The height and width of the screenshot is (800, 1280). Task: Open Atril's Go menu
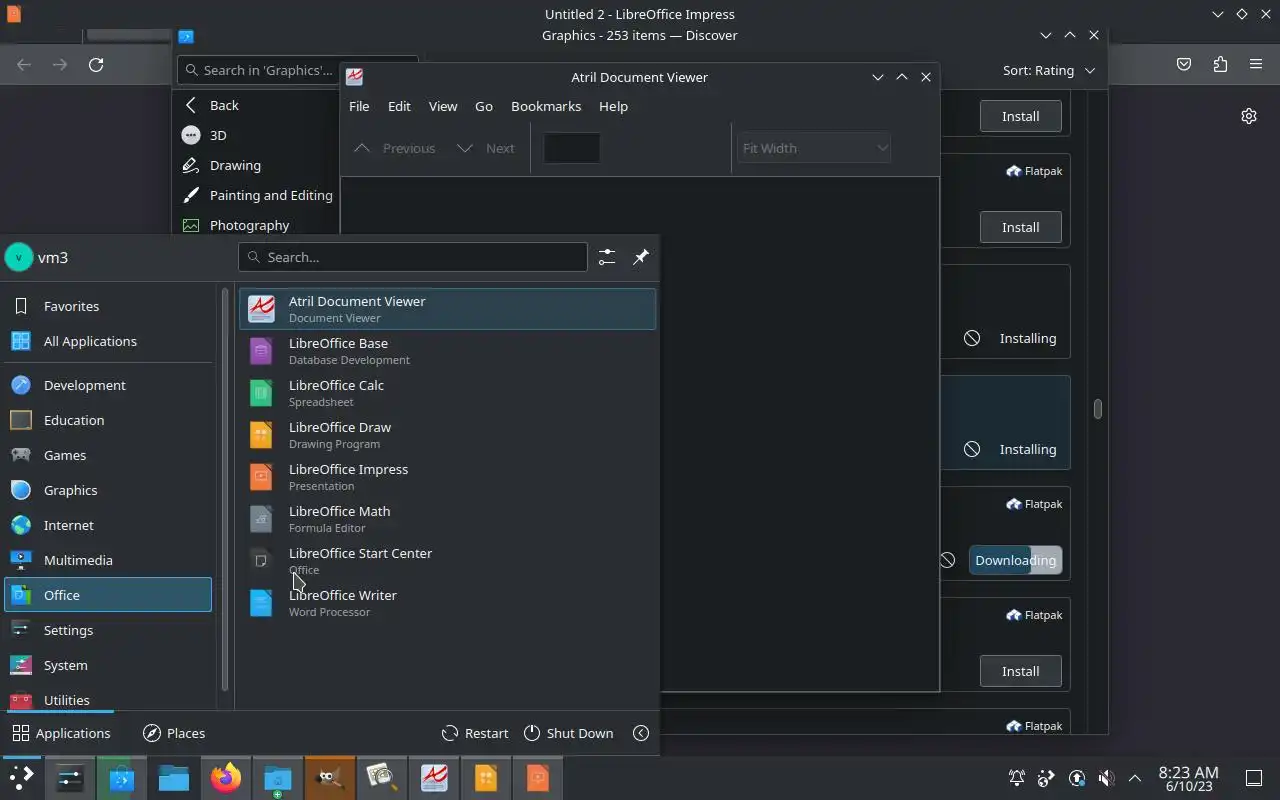(484, 106)
